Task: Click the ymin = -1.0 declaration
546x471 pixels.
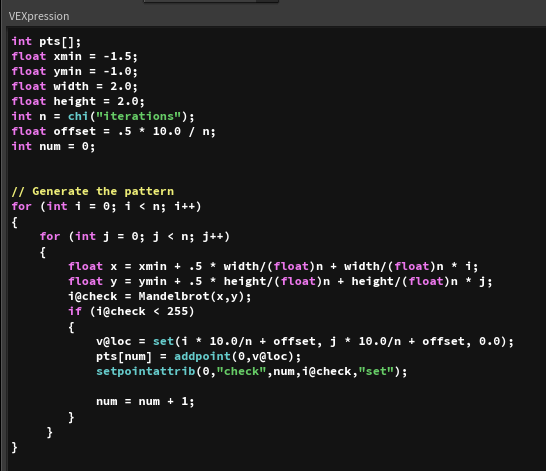Action: 75,71
